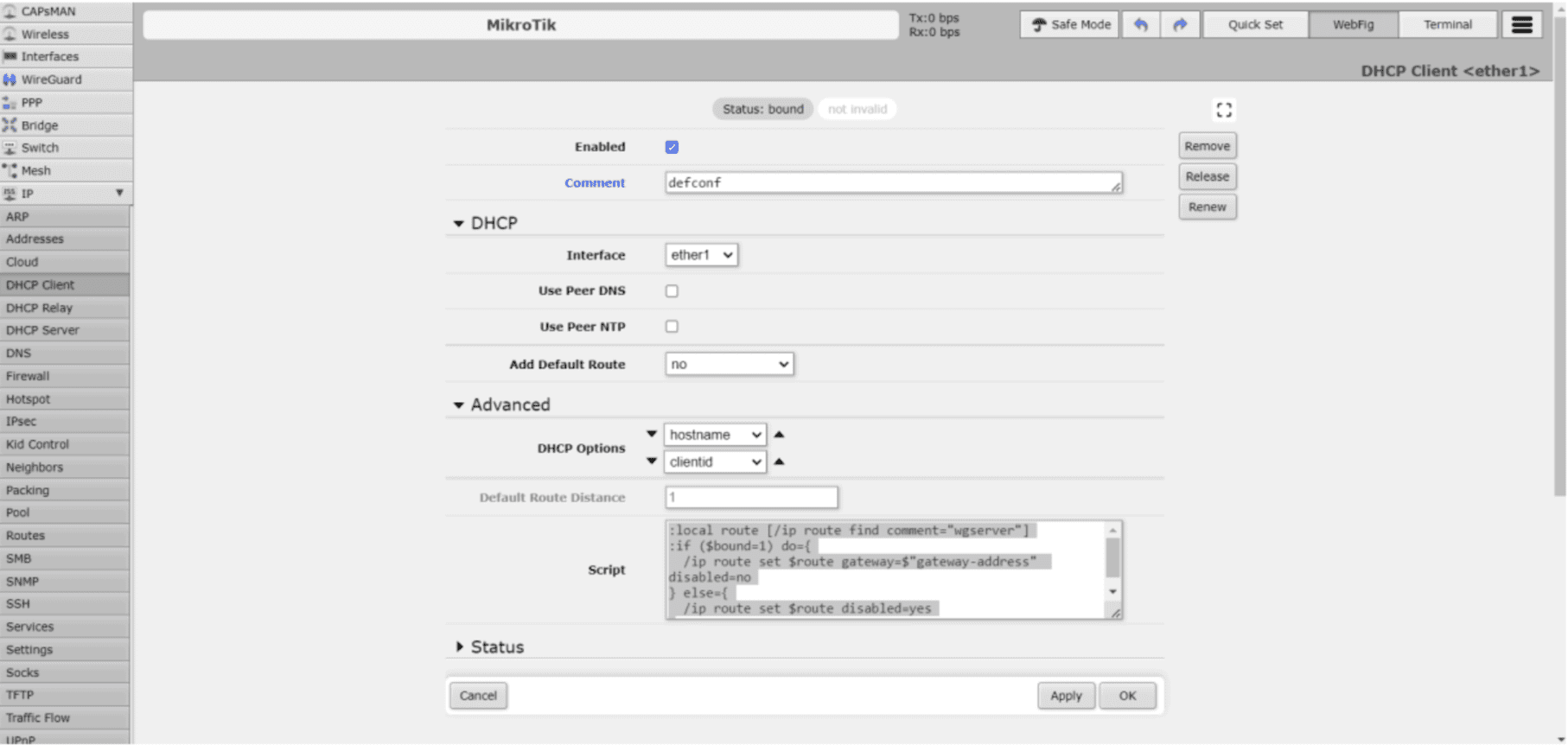Click the undo arrow icon
This screenshot has height=745, width=1568.
pos(1140,25)
